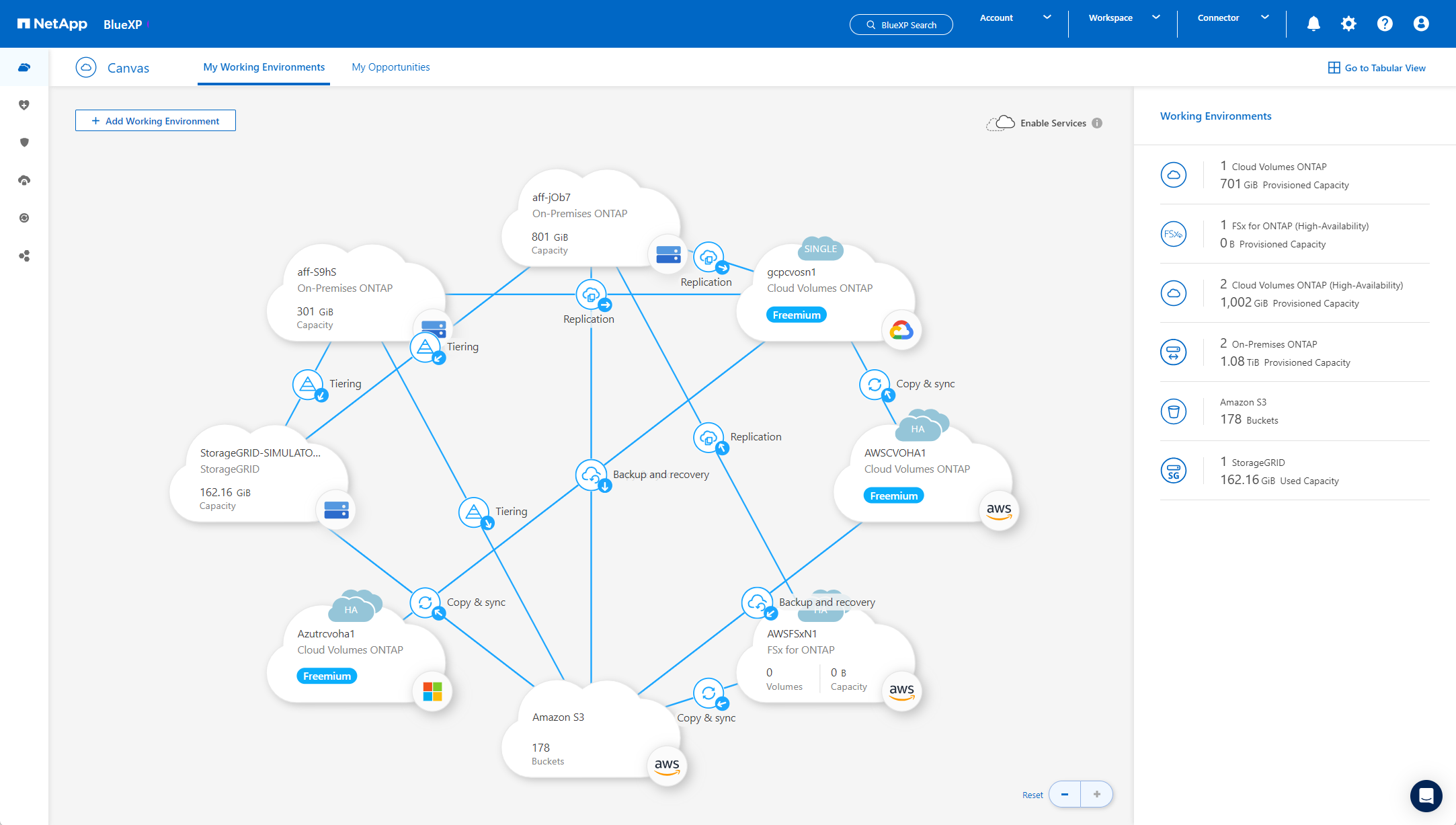Image resolution: width=1456 pixels, height=825 pixels.
Task: Click the help question mark icon
Action: [x=1385, y=24]
